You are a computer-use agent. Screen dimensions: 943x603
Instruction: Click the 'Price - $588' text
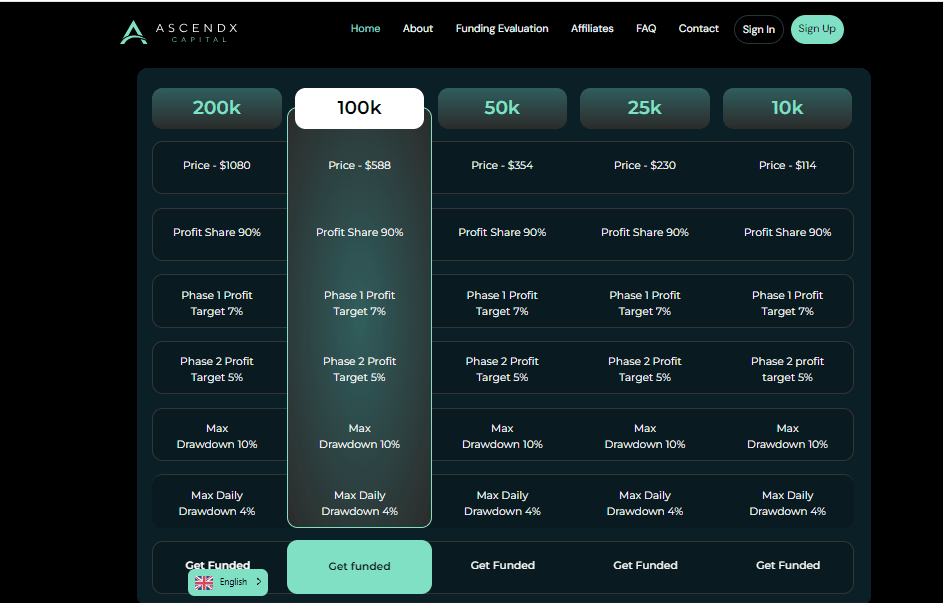[359, 165]
